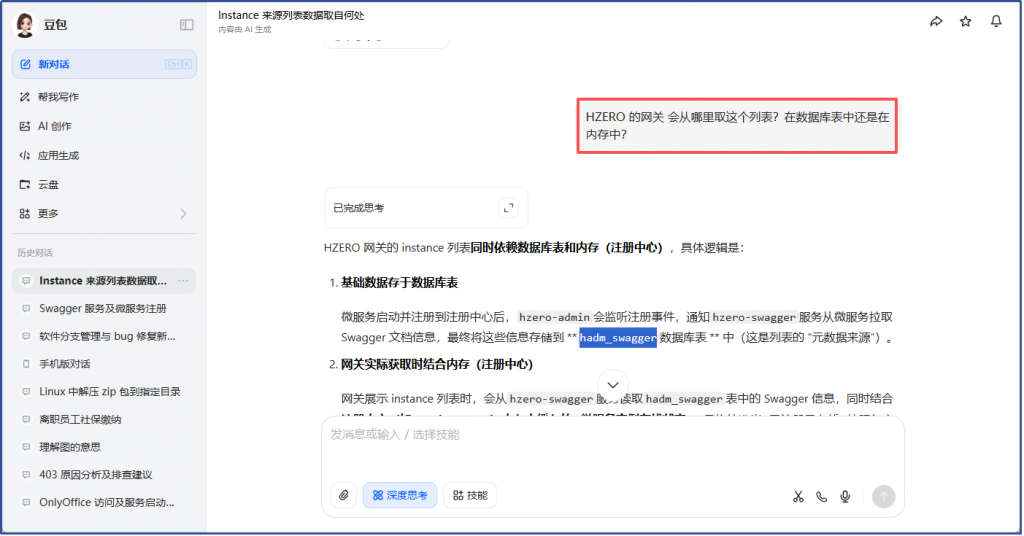This screenshot has width=1024, height=536.
Task: Open notifications bell icon
Action: pyautogui.click(x=996, y=21)
